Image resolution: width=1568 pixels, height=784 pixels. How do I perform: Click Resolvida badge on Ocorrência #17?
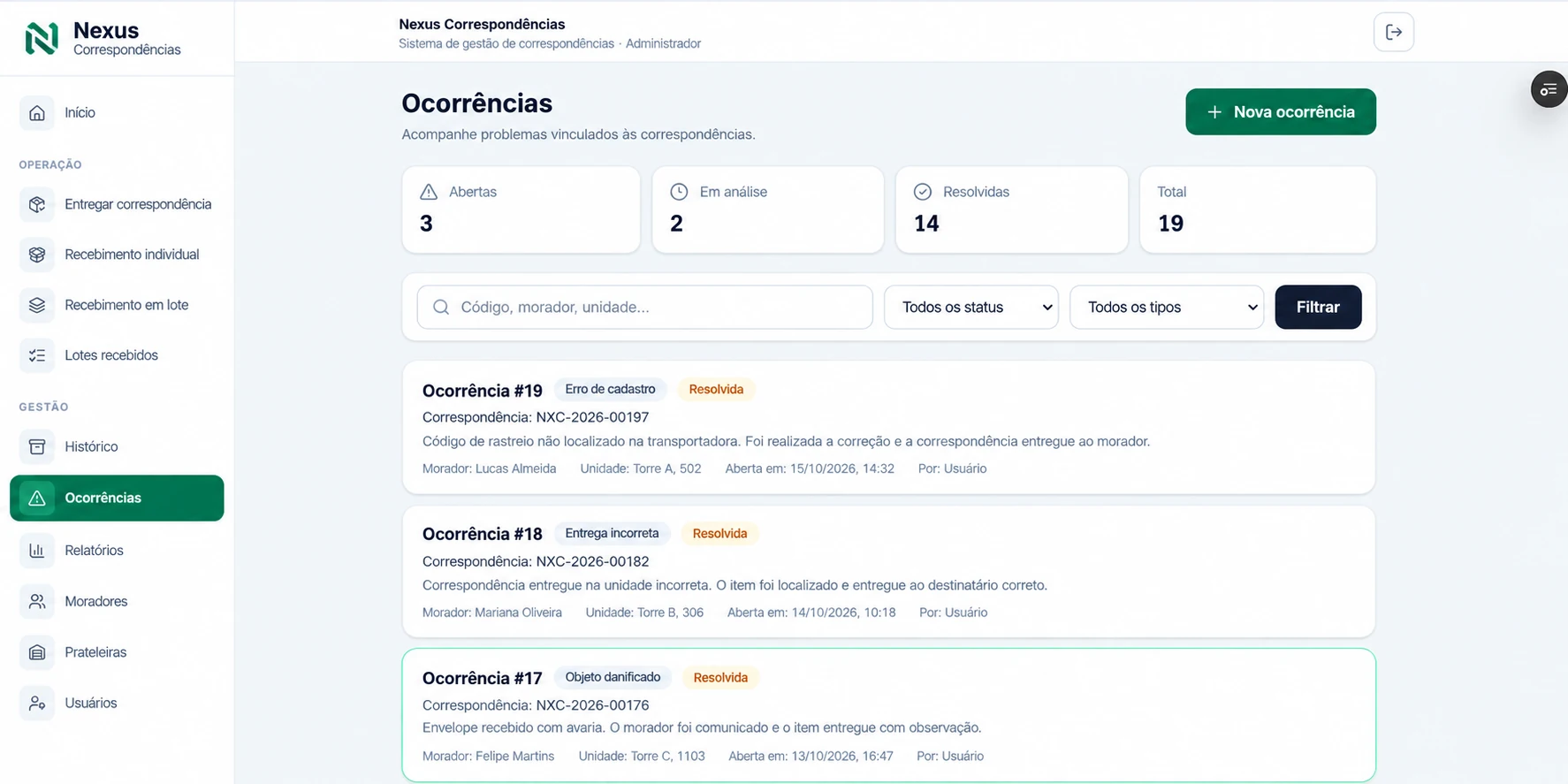tap(720, 677)
